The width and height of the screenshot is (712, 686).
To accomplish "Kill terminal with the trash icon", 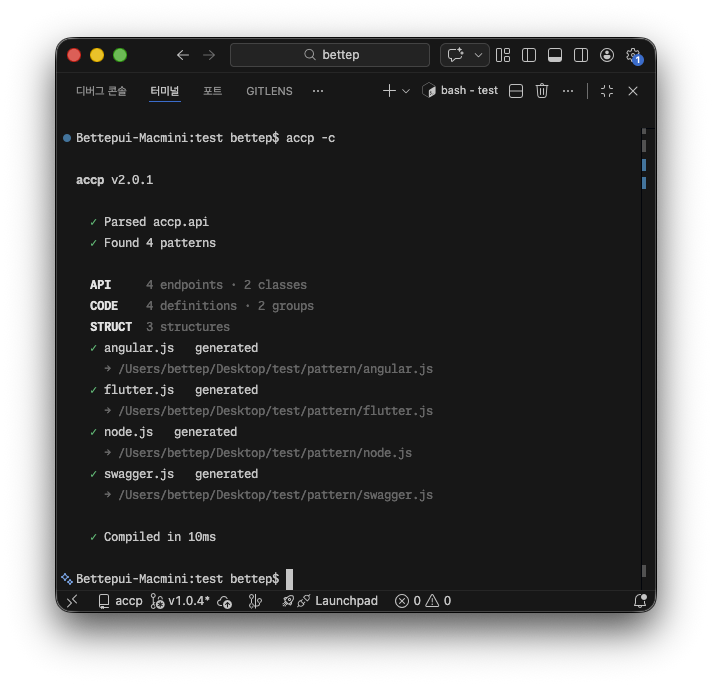I will [x=542, y=91].
